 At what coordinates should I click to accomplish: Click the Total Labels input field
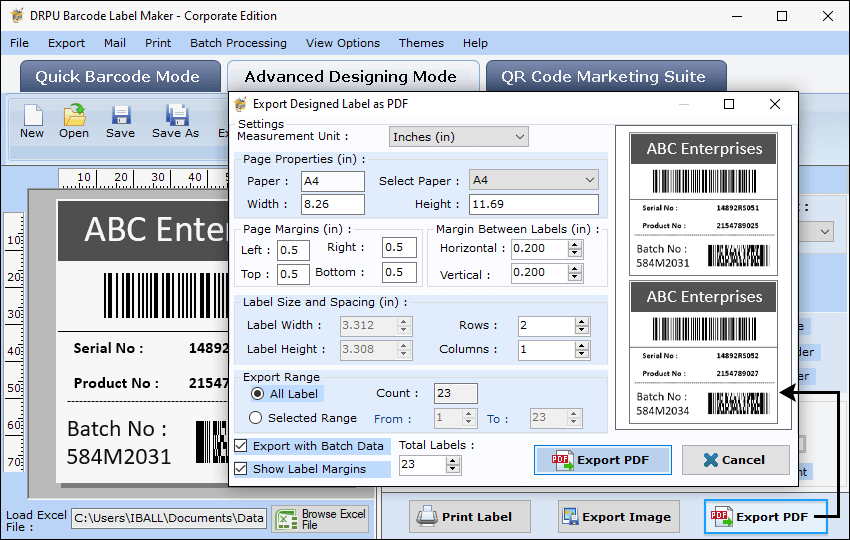point(423,465)
